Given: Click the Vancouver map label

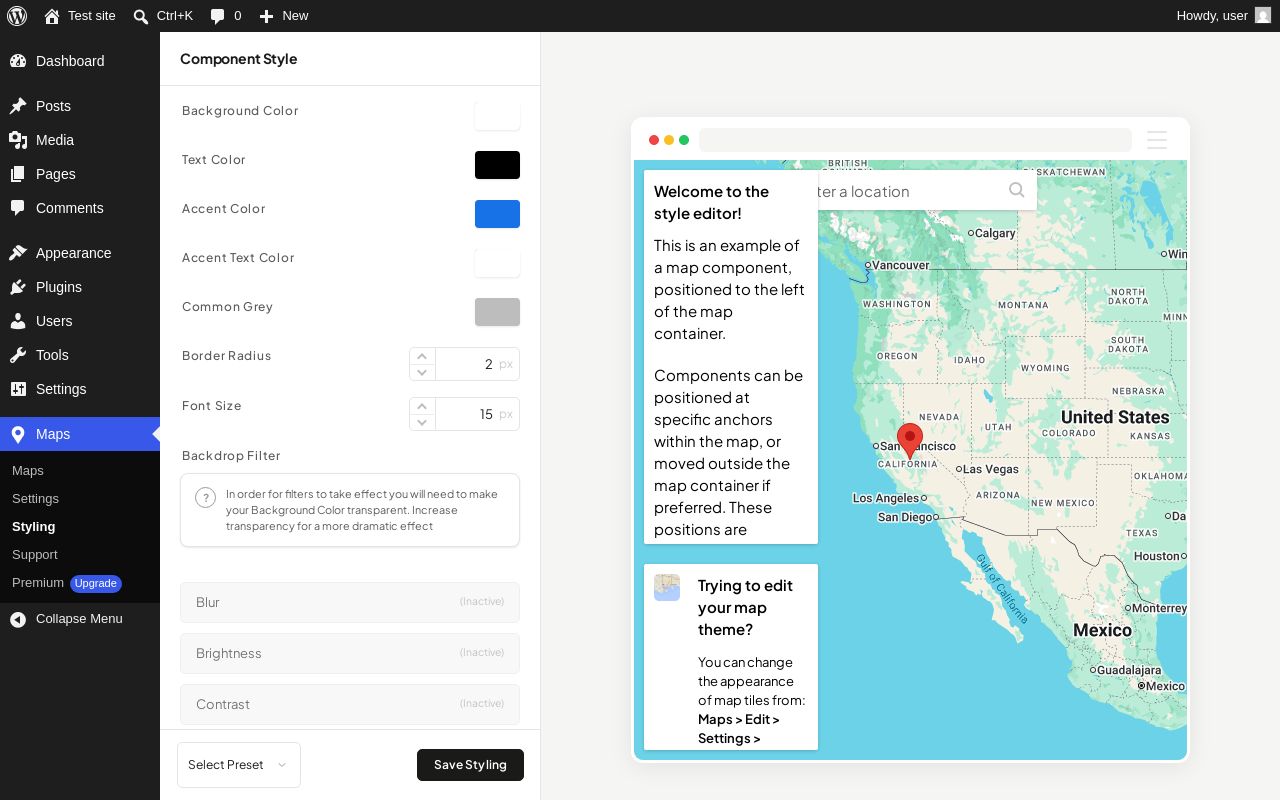Looking at the screenshot, I should (x=901, y=265).
